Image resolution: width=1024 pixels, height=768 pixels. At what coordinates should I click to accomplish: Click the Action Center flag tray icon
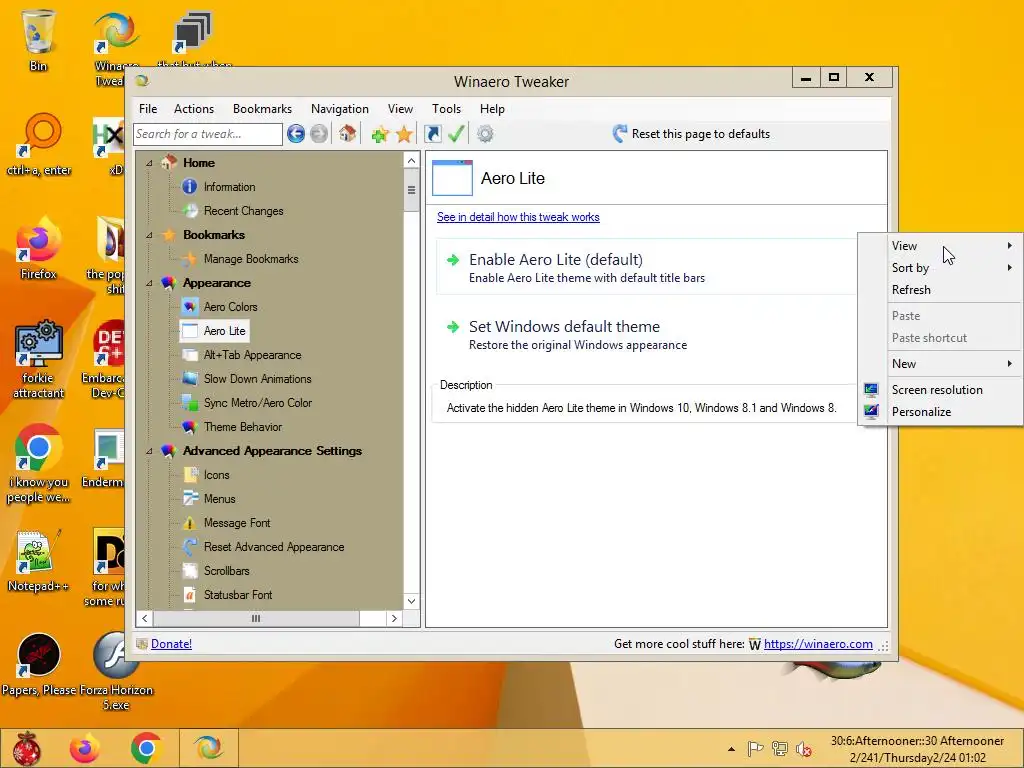[755, 748]
